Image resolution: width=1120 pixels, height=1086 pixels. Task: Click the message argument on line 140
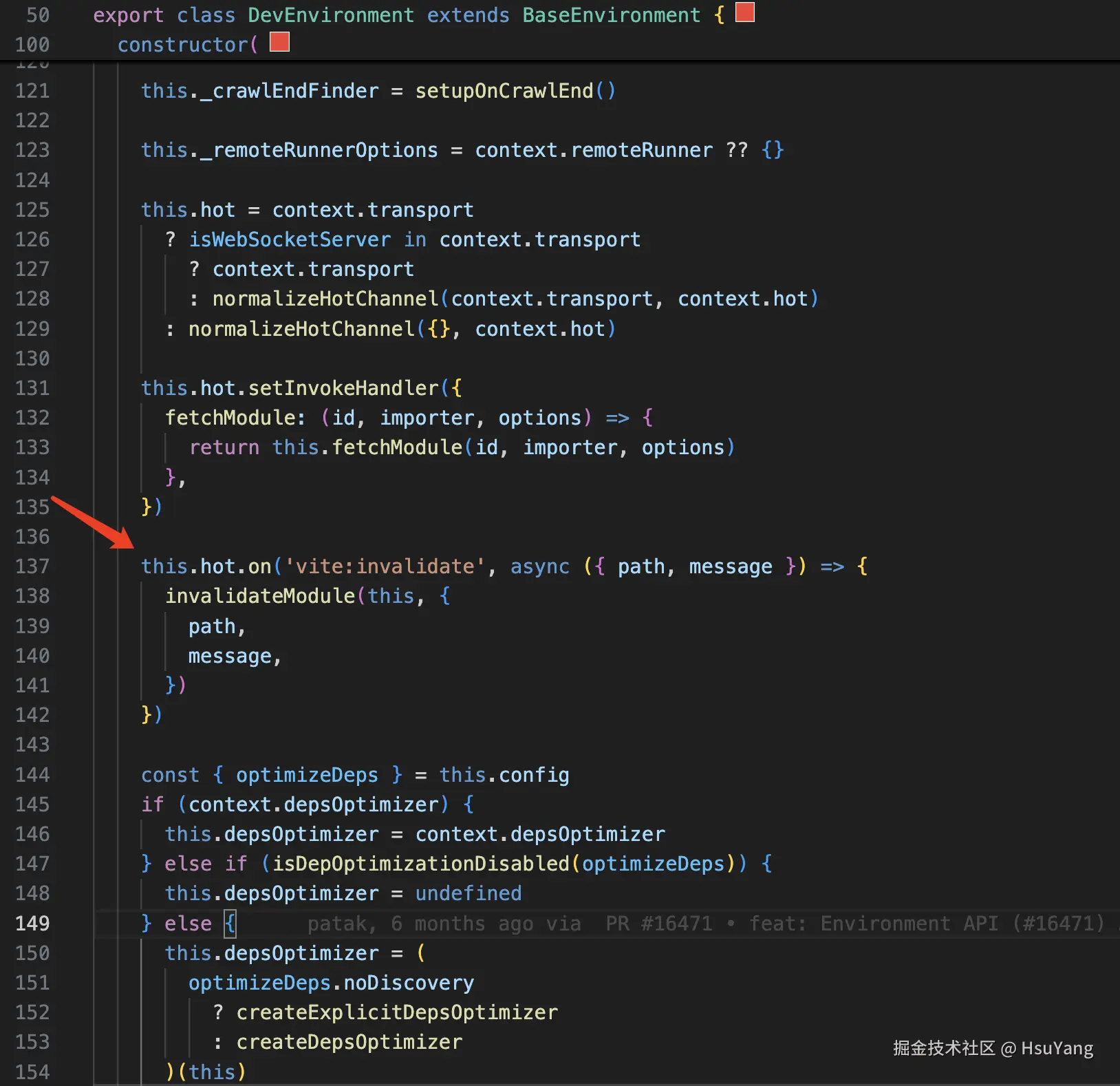230,656
